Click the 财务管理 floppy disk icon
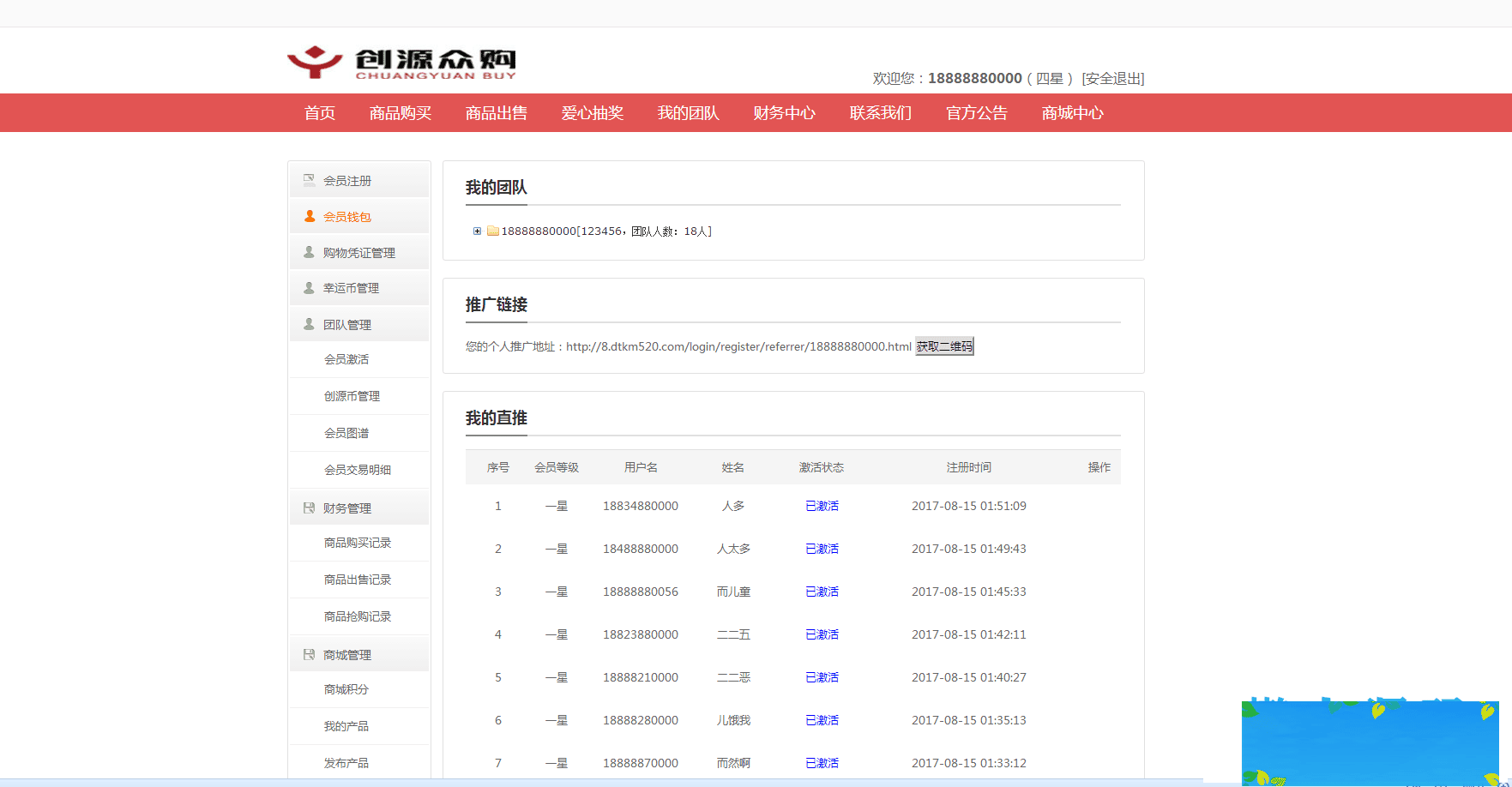1512x787 pixels. tap(310, 507)
